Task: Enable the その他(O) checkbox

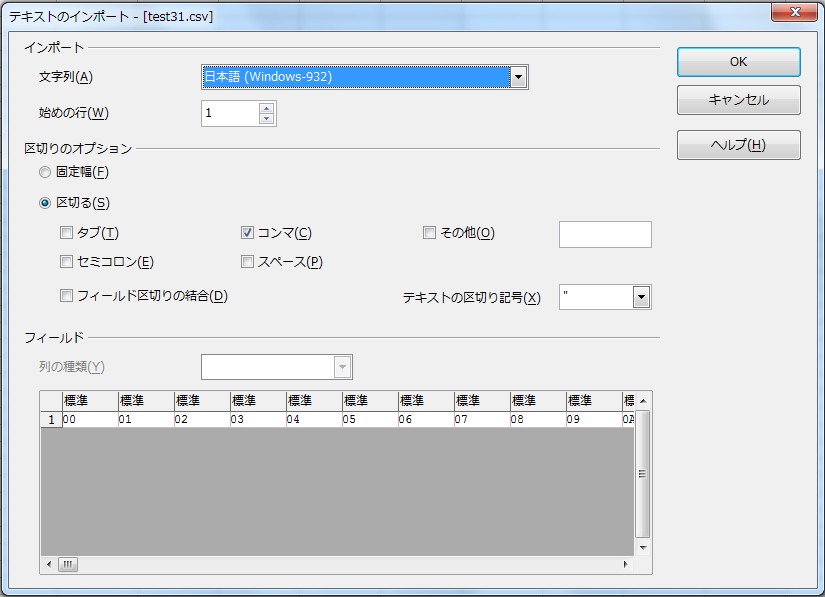Action: tap(429, 232)
